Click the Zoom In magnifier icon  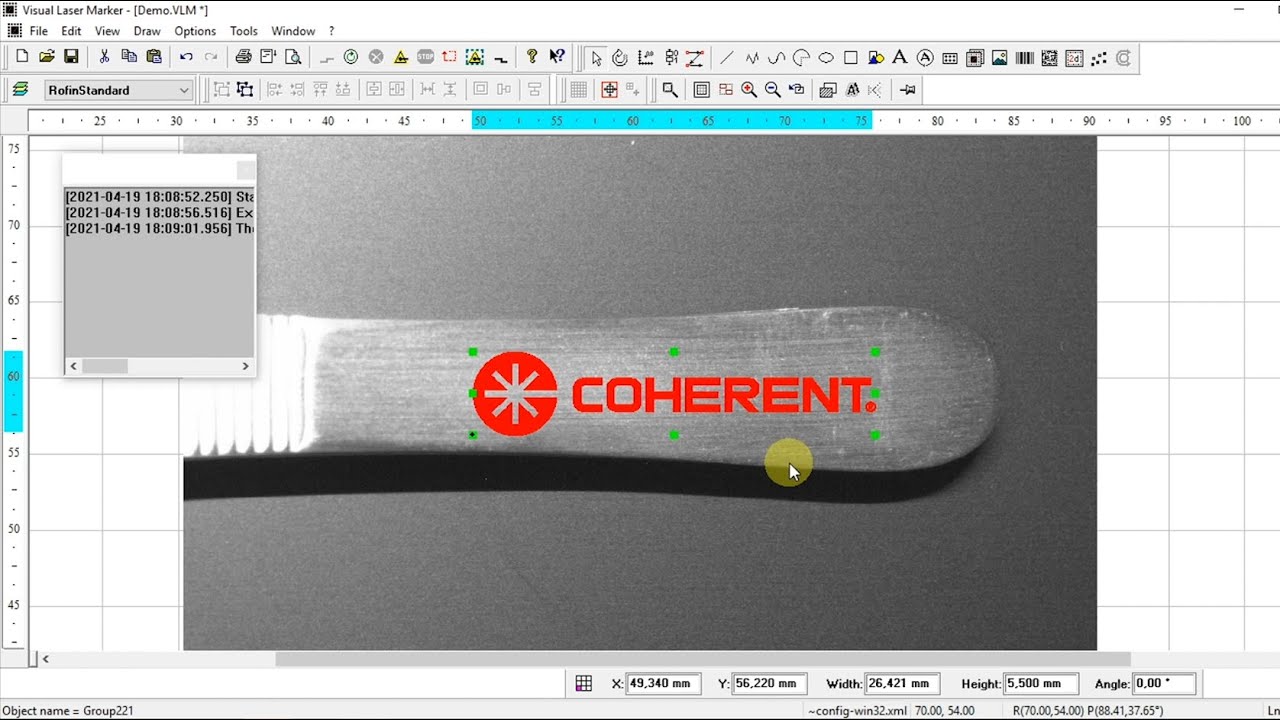[749, 90]
